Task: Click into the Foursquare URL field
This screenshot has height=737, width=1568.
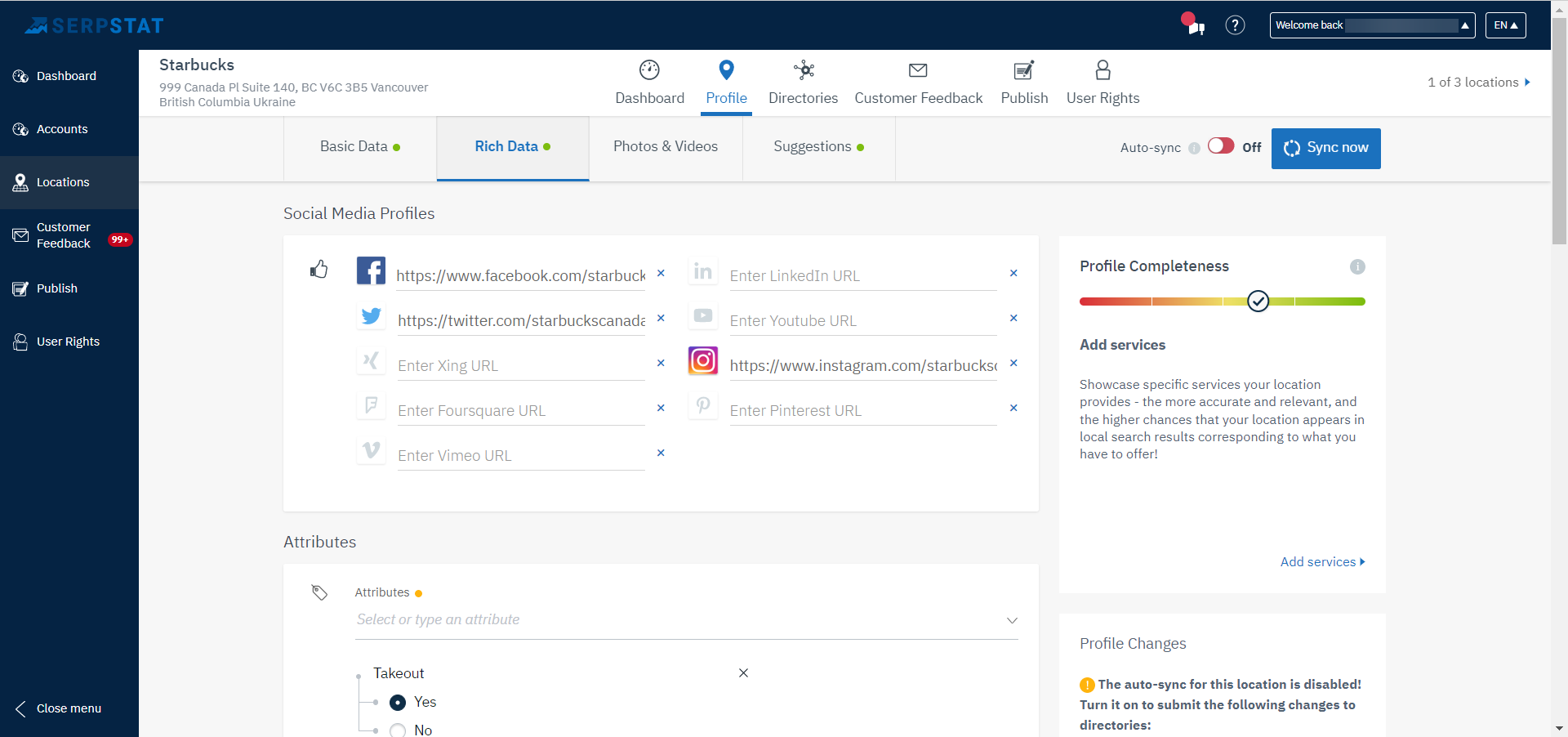Action: click(x=521, y=410)
